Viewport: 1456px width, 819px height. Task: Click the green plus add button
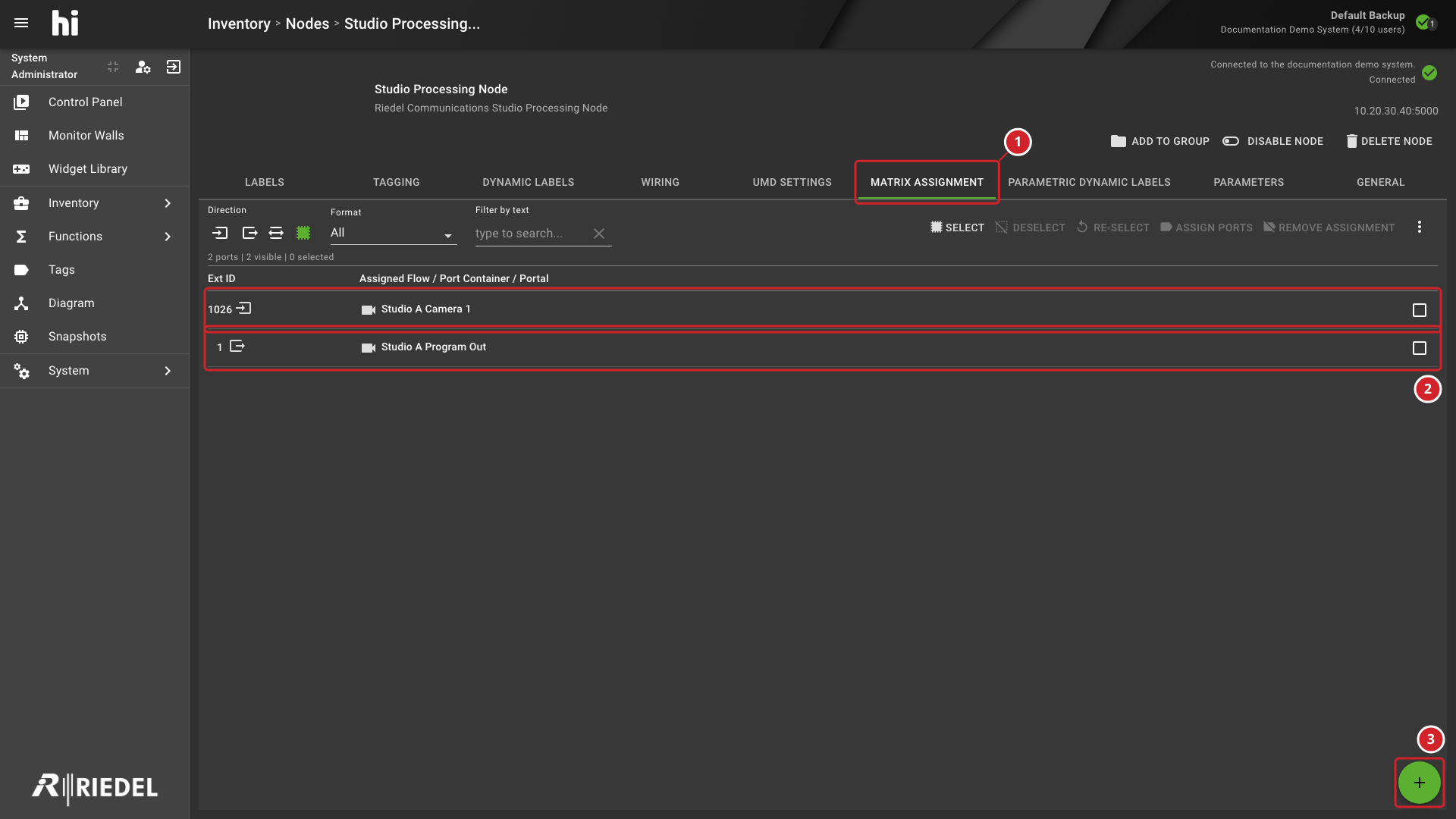1419,783
